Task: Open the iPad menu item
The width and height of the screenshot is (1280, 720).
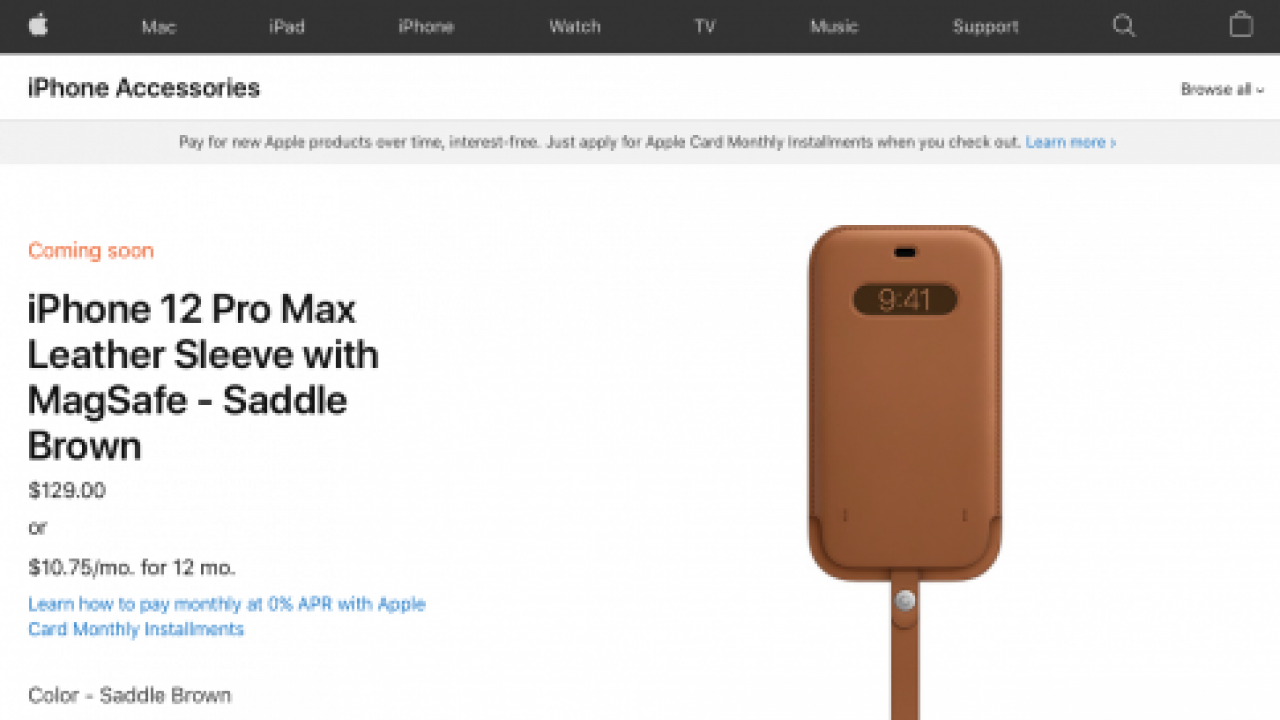Action: pyautogui.click(x=287, y=27)
